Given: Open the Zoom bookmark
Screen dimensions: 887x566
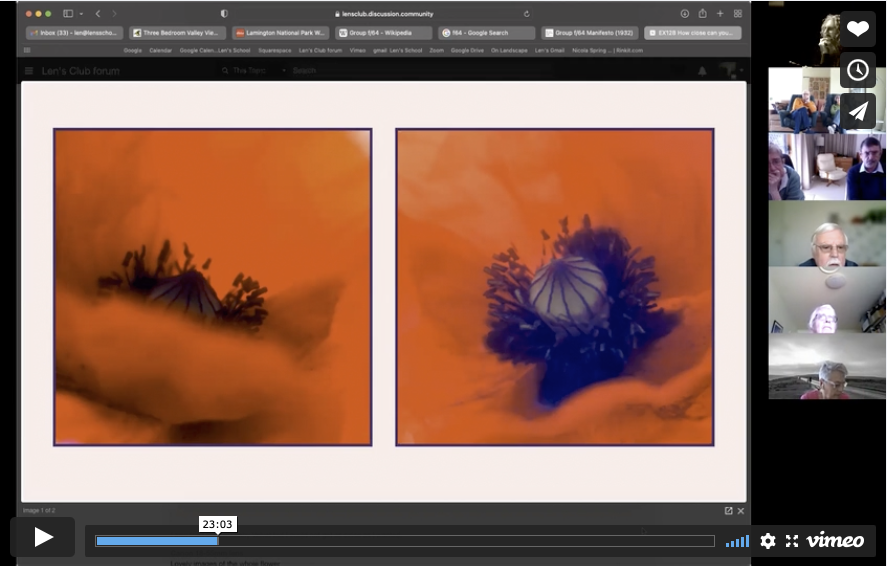Looking at the screenshot, I should 437,50.
